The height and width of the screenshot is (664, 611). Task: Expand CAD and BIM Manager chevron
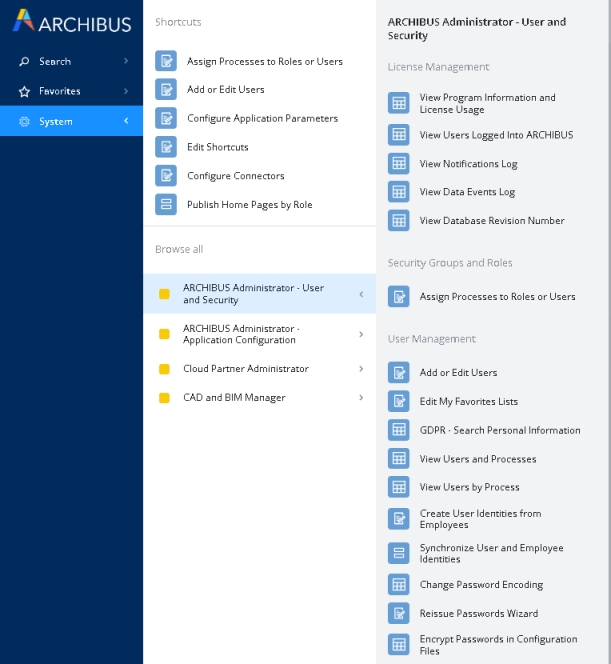361,398
